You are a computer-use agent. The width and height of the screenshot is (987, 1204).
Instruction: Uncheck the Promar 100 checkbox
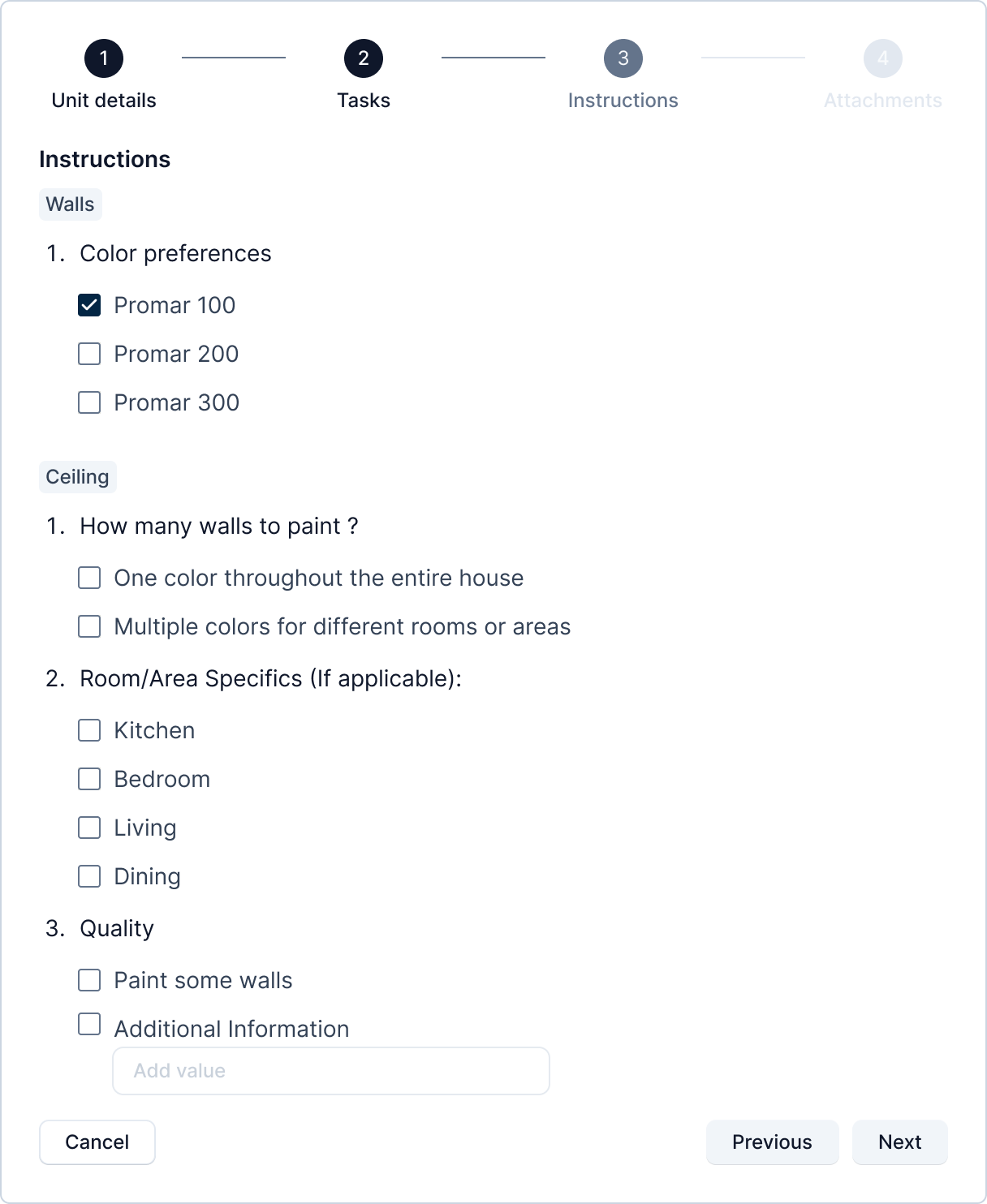[89, 305]
